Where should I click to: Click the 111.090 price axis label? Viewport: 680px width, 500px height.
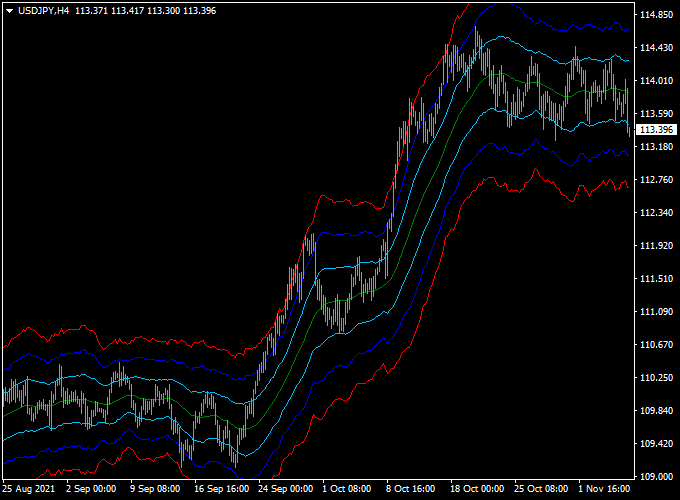click(x=656, y=311)
